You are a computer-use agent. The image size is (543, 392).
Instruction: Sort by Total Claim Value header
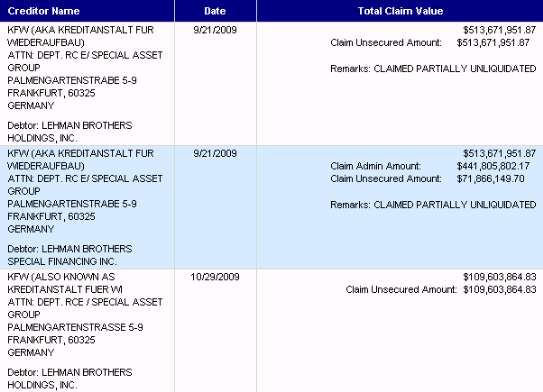tap(400, 11)
